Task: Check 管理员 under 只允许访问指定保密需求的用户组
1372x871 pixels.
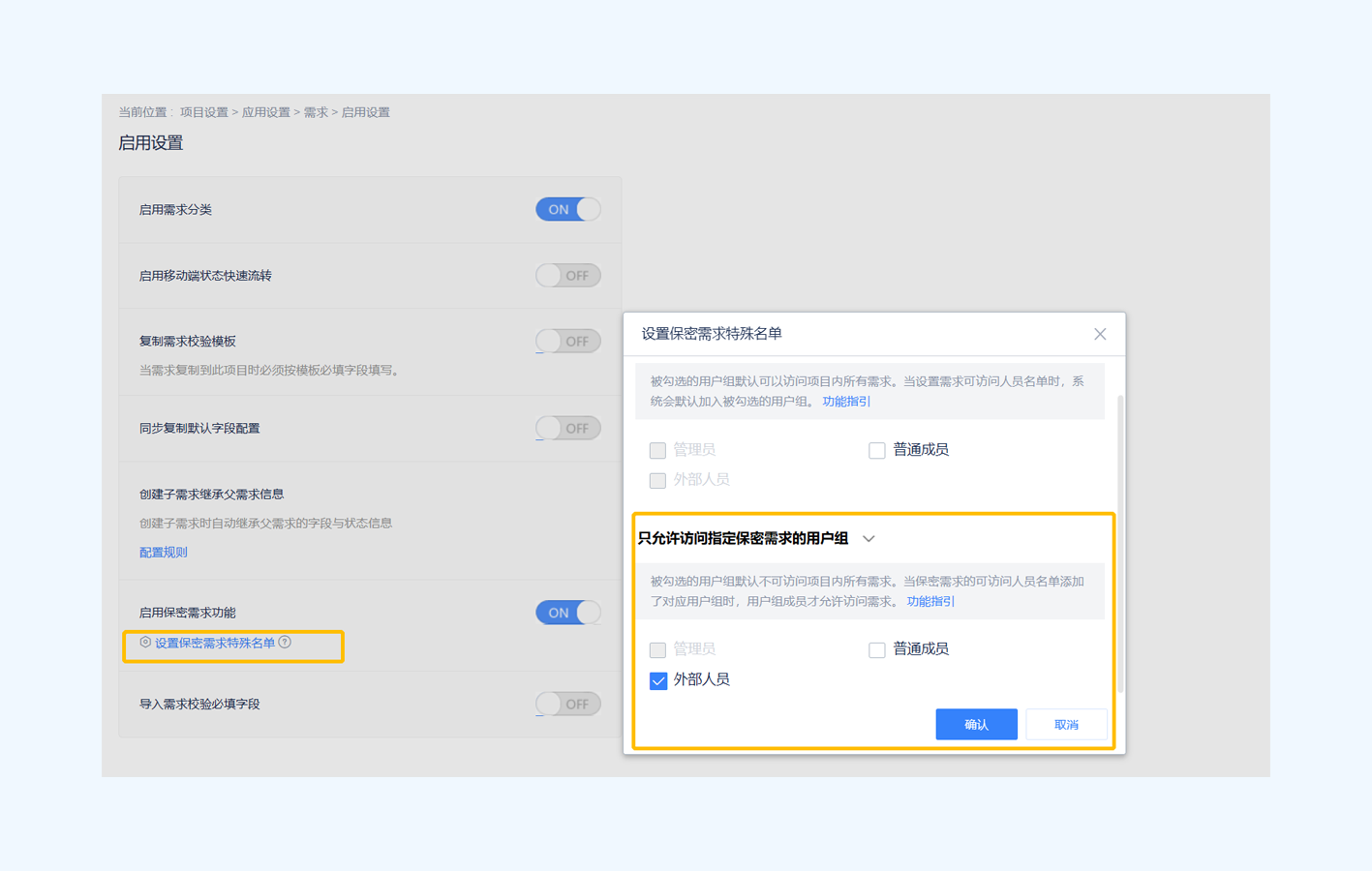Action: coord(657,649)
